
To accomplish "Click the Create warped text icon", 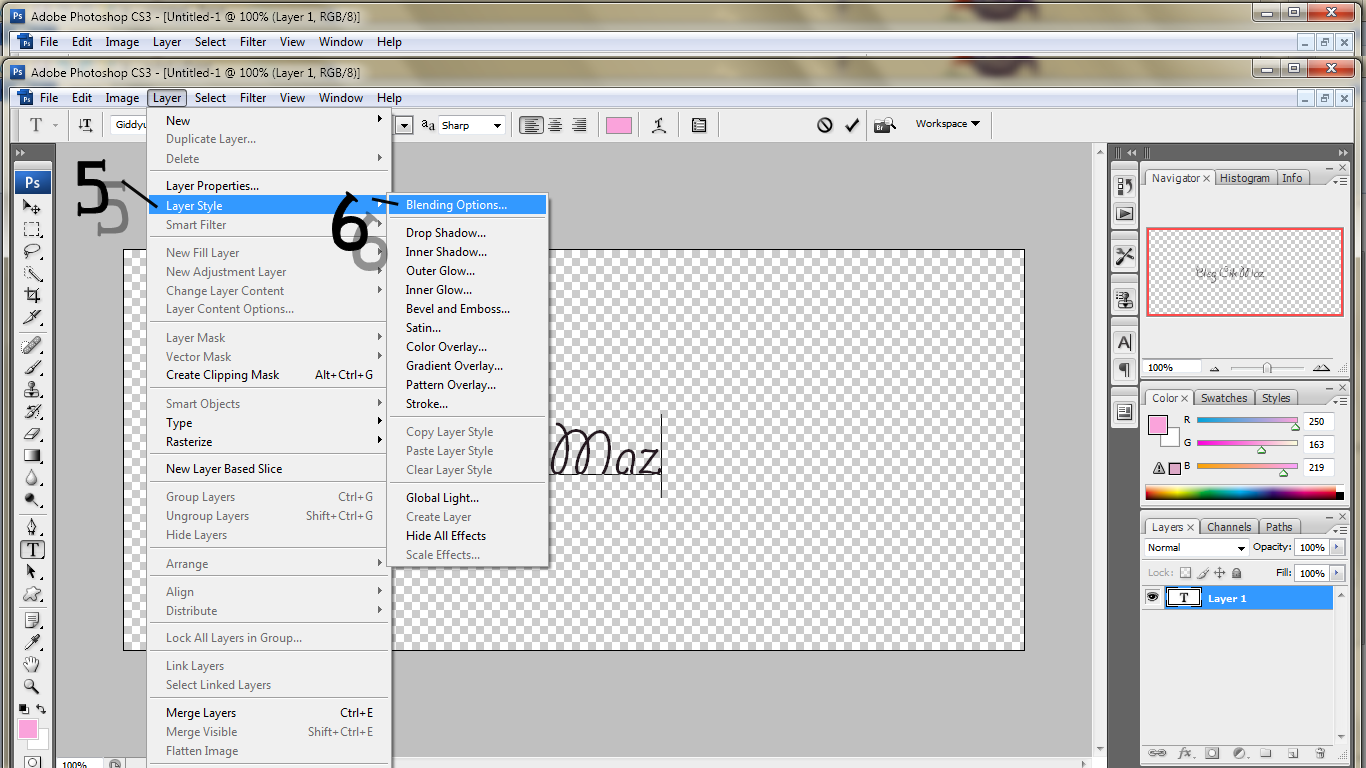I will point(659,125).
